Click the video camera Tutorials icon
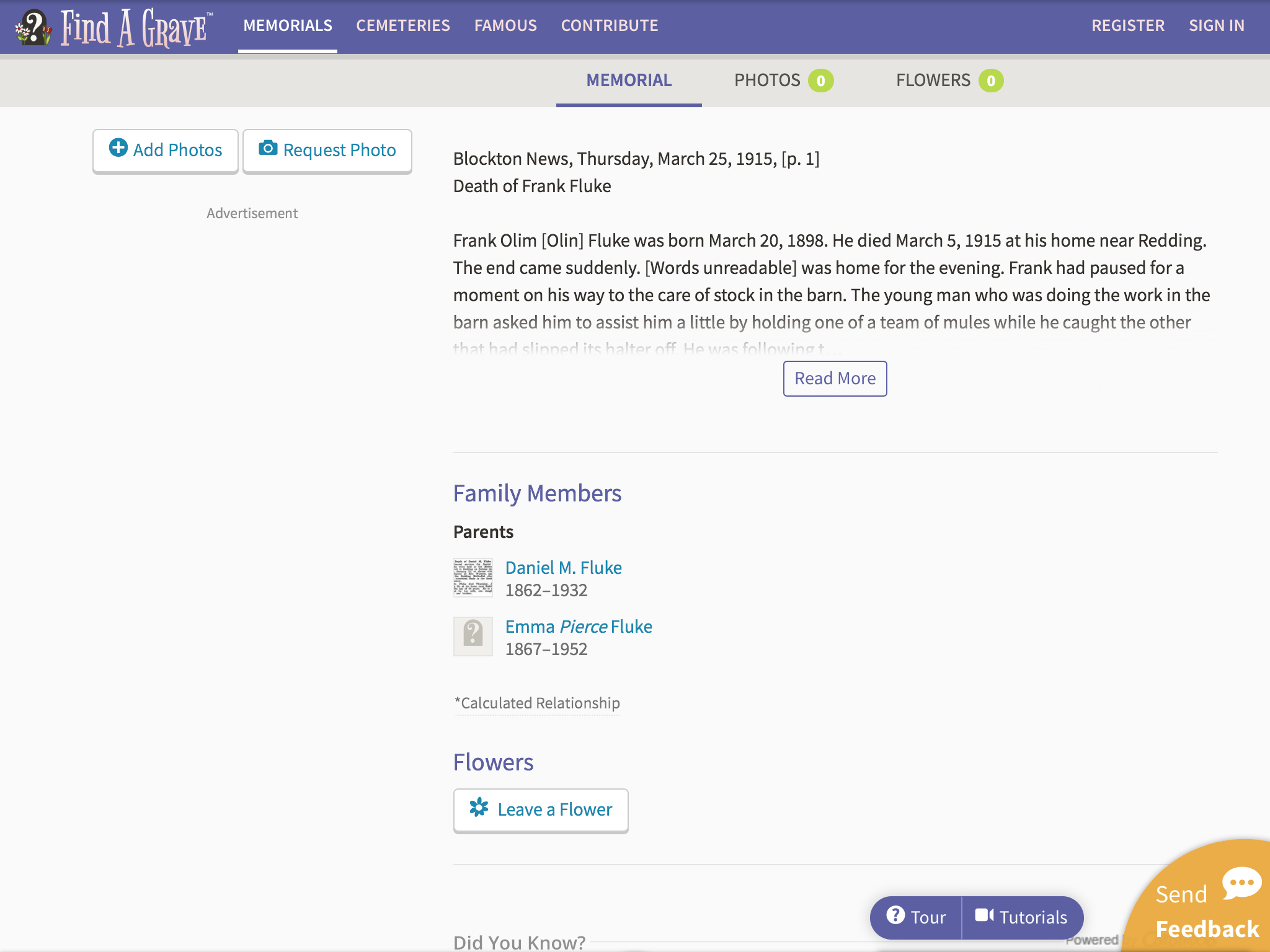Screen dimensions: 1270x952 pos(984,915)
